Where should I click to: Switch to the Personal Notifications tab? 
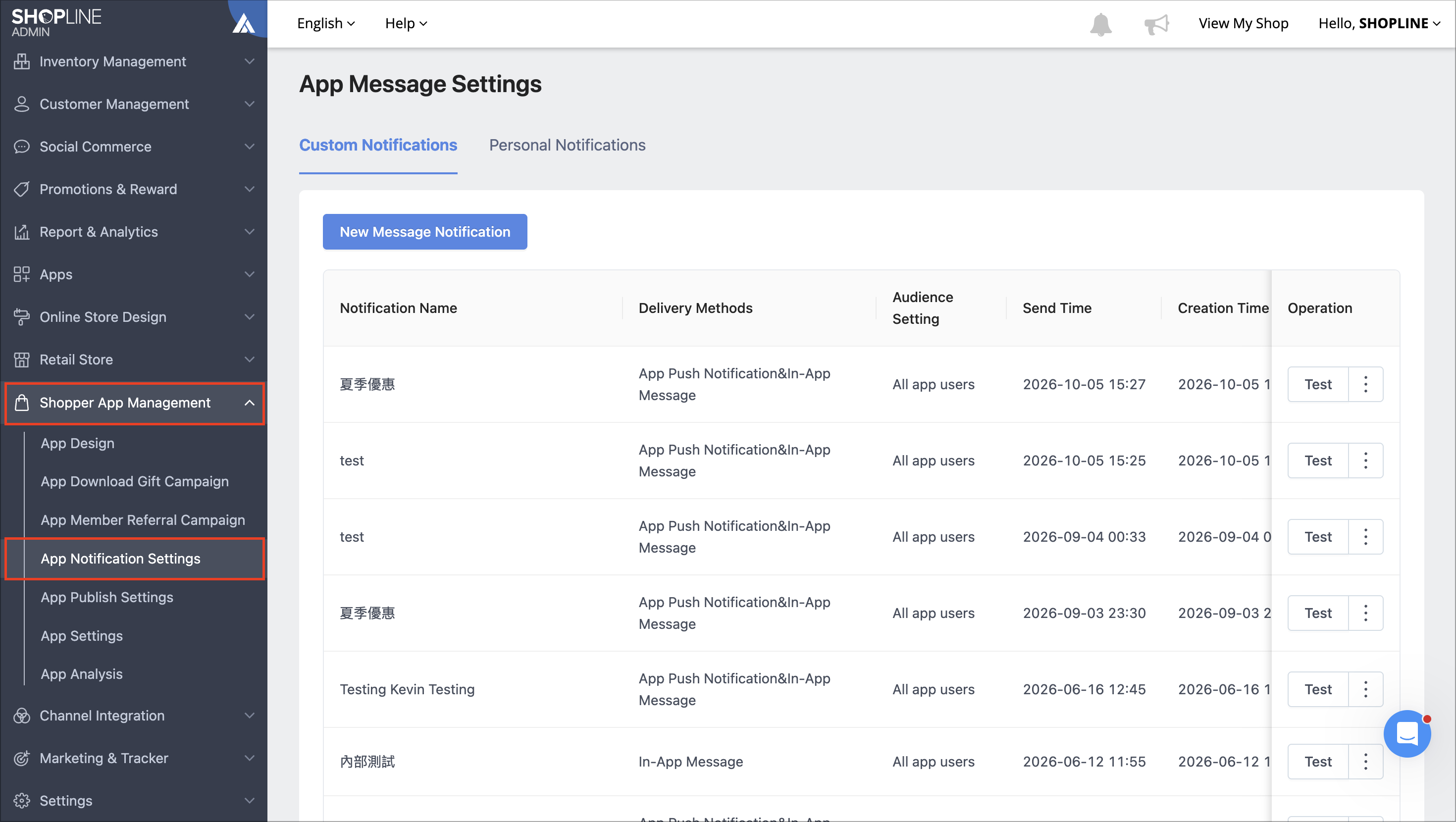pyautogui.click(x=567, y=145)
